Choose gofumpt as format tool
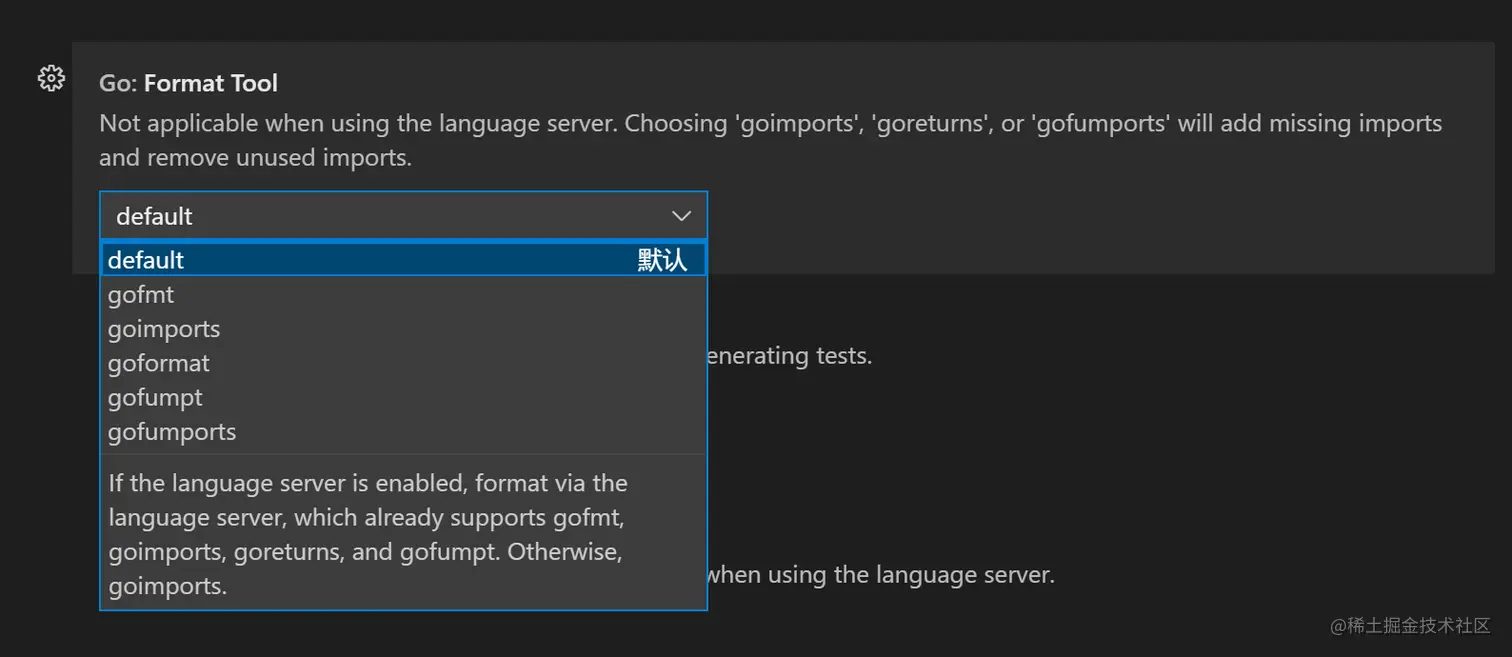This screenshot has height=657, width=1512. (155, 397)
